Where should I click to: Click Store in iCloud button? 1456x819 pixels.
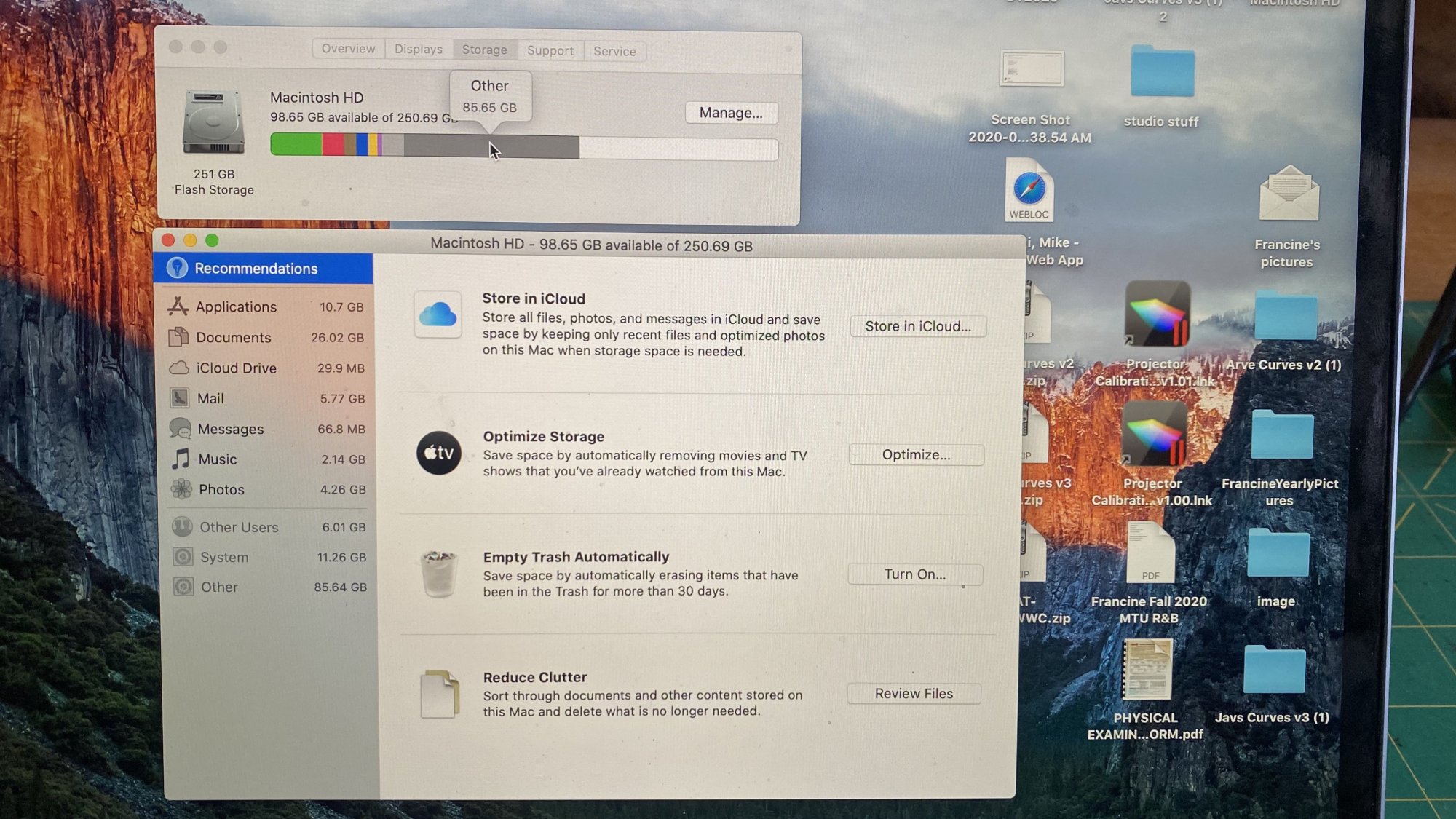(918, 326)
